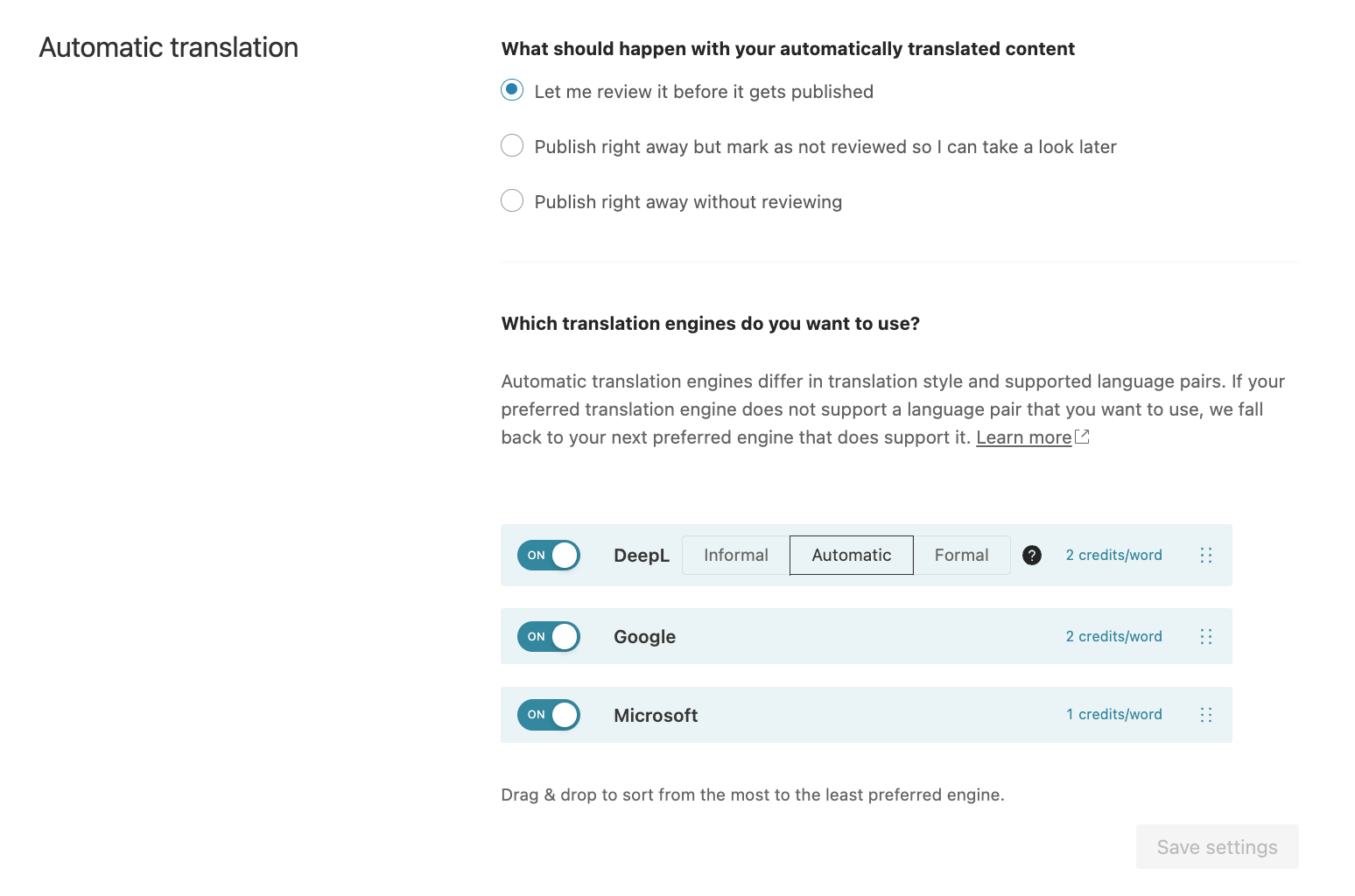The width and height of the screenshot is (1355, 896).
Task: Click Google's 2 credits/word label
Action: pyautogui.click(x=1114, y=637)
